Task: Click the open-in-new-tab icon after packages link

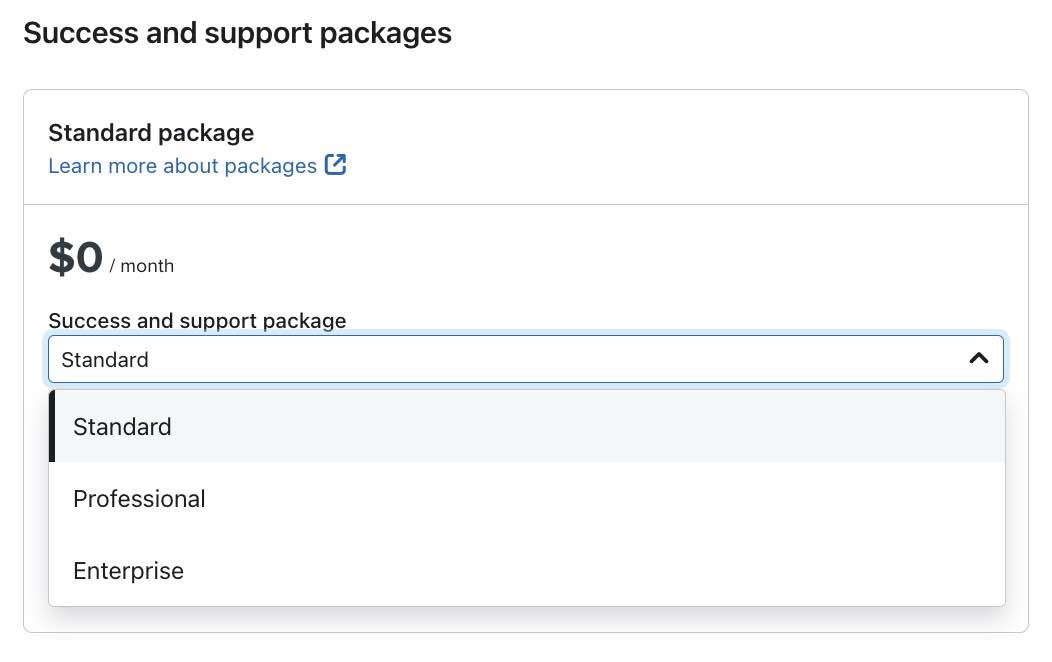Action: tap(336, 165)
